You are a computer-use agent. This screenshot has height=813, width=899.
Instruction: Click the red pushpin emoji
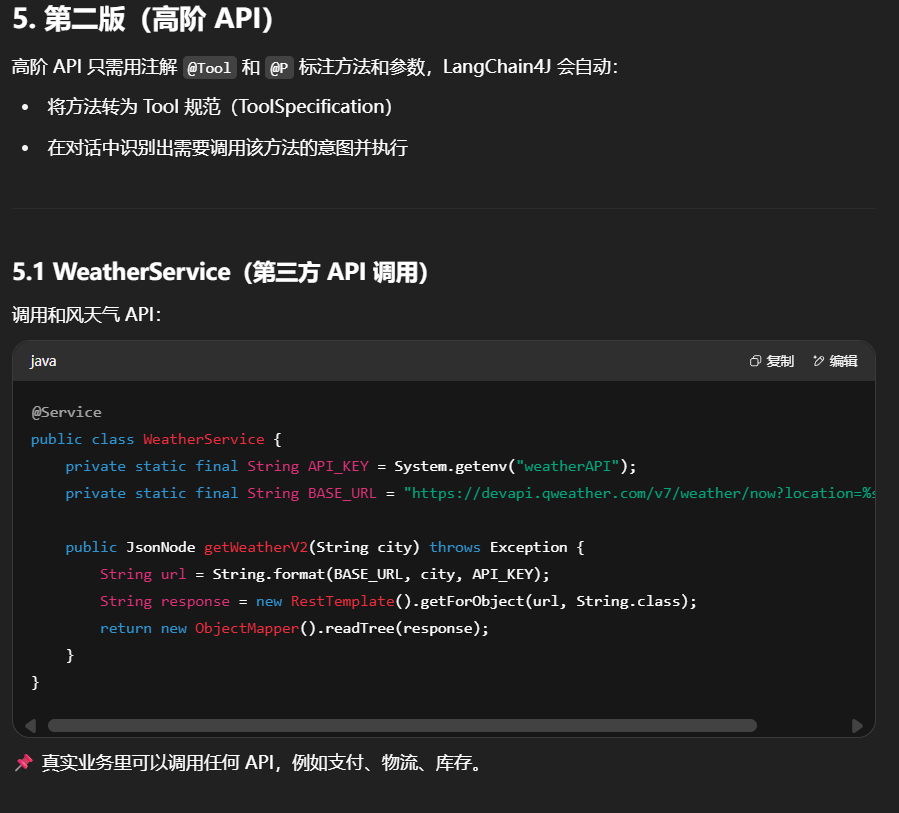23,763
